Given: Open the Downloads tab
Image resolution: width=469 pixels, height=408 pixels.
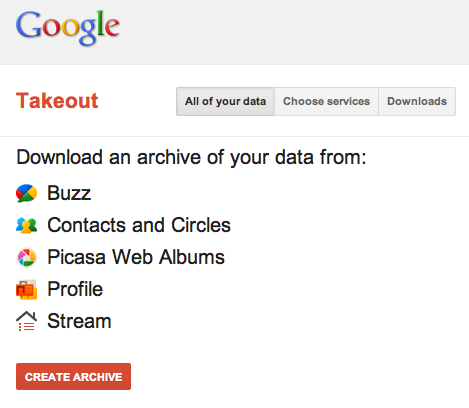Looking at the screenshot, I should (417, 101).
